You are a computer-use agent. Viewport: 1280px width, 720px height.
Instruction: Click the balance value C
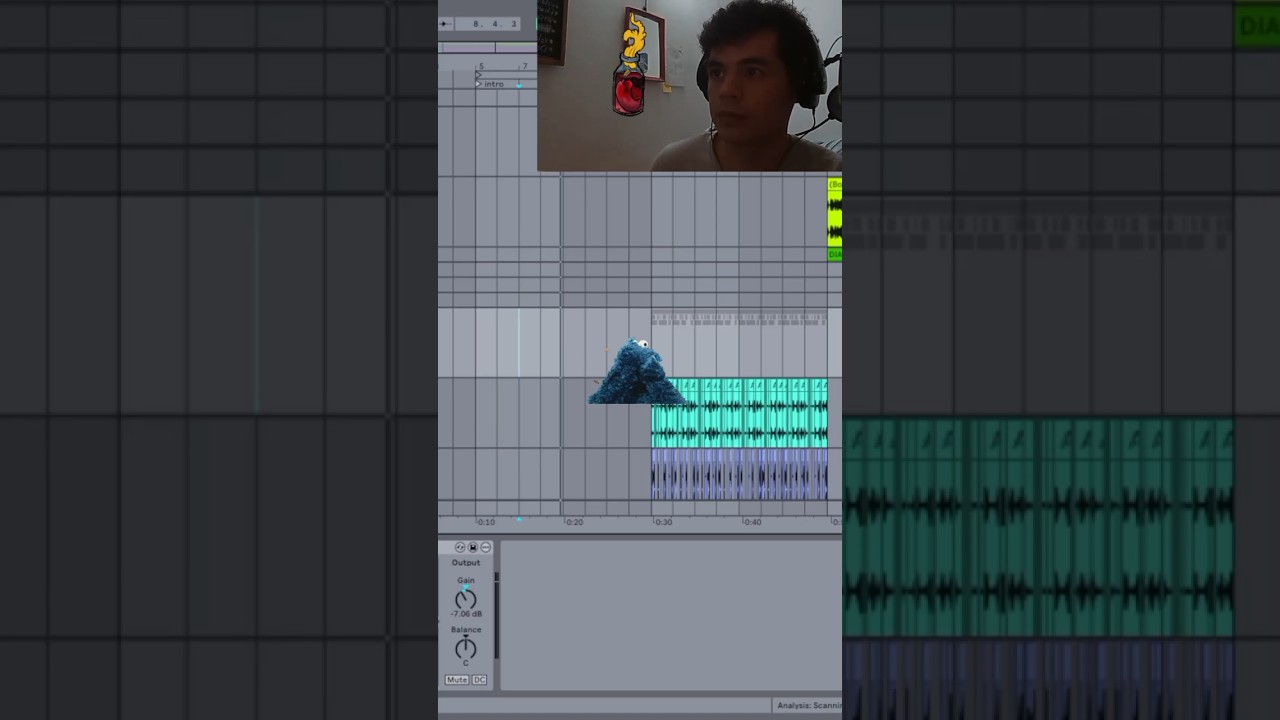[466, 663]
